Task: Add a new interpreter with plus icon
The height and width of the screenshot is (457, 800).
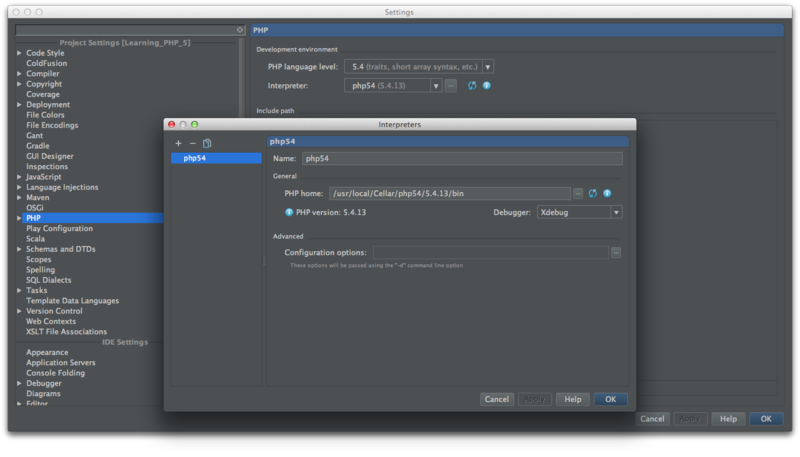Action: pos(178,143)
